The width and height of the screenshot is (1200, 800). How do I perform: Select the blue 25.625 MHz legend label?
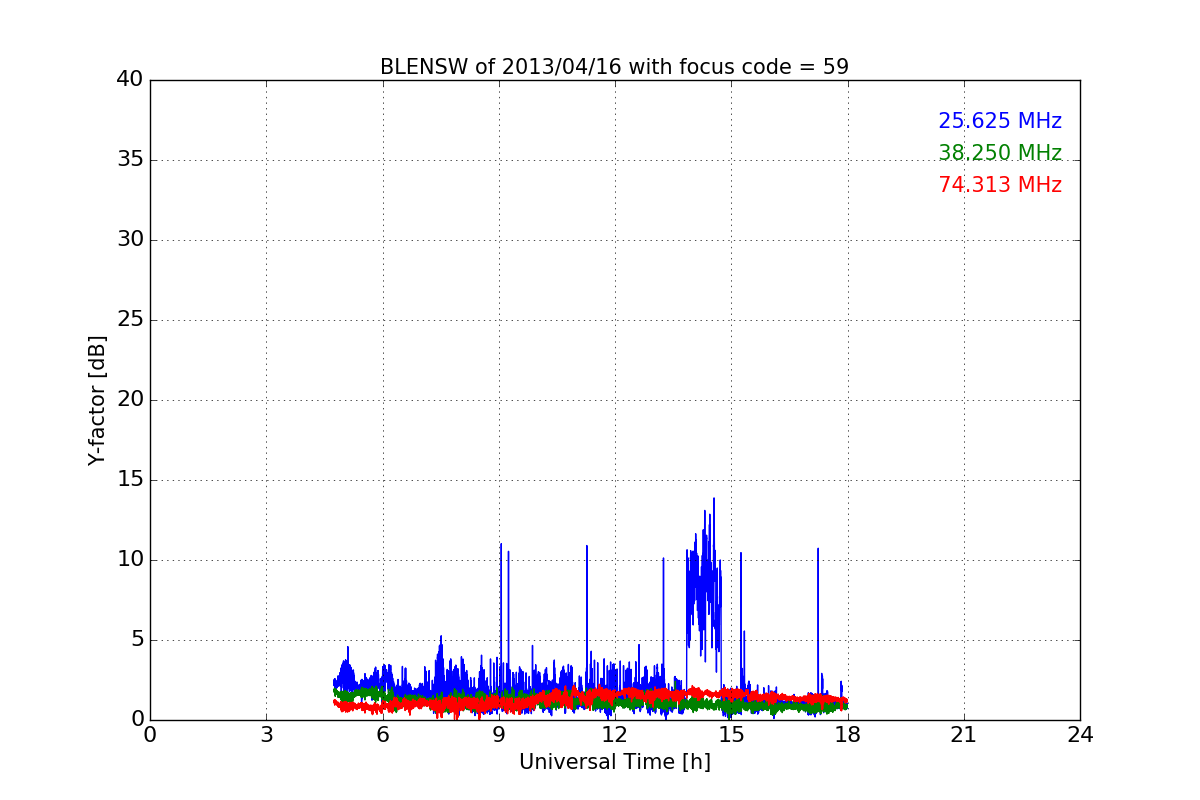(1000, 121)
